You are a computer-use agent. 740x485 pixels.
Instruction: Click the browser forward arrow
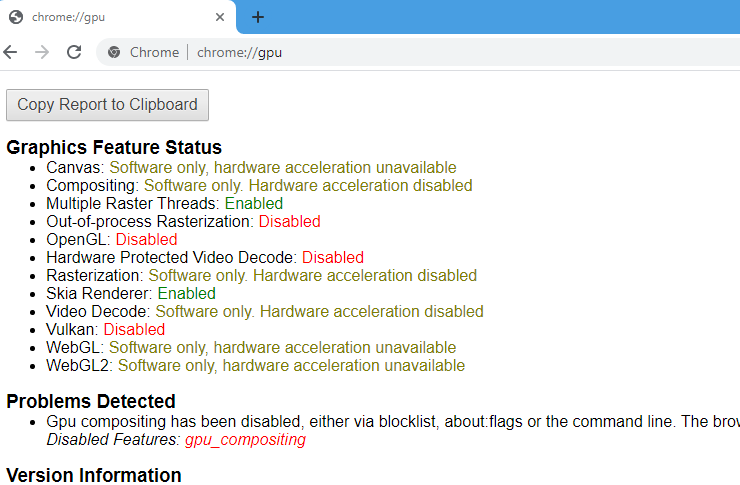tap(42, 52)
